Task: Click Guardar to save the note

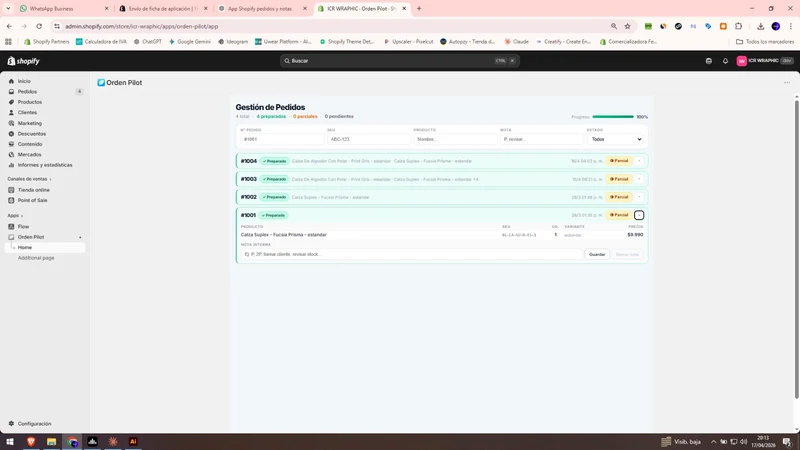Action: (597, 254)
